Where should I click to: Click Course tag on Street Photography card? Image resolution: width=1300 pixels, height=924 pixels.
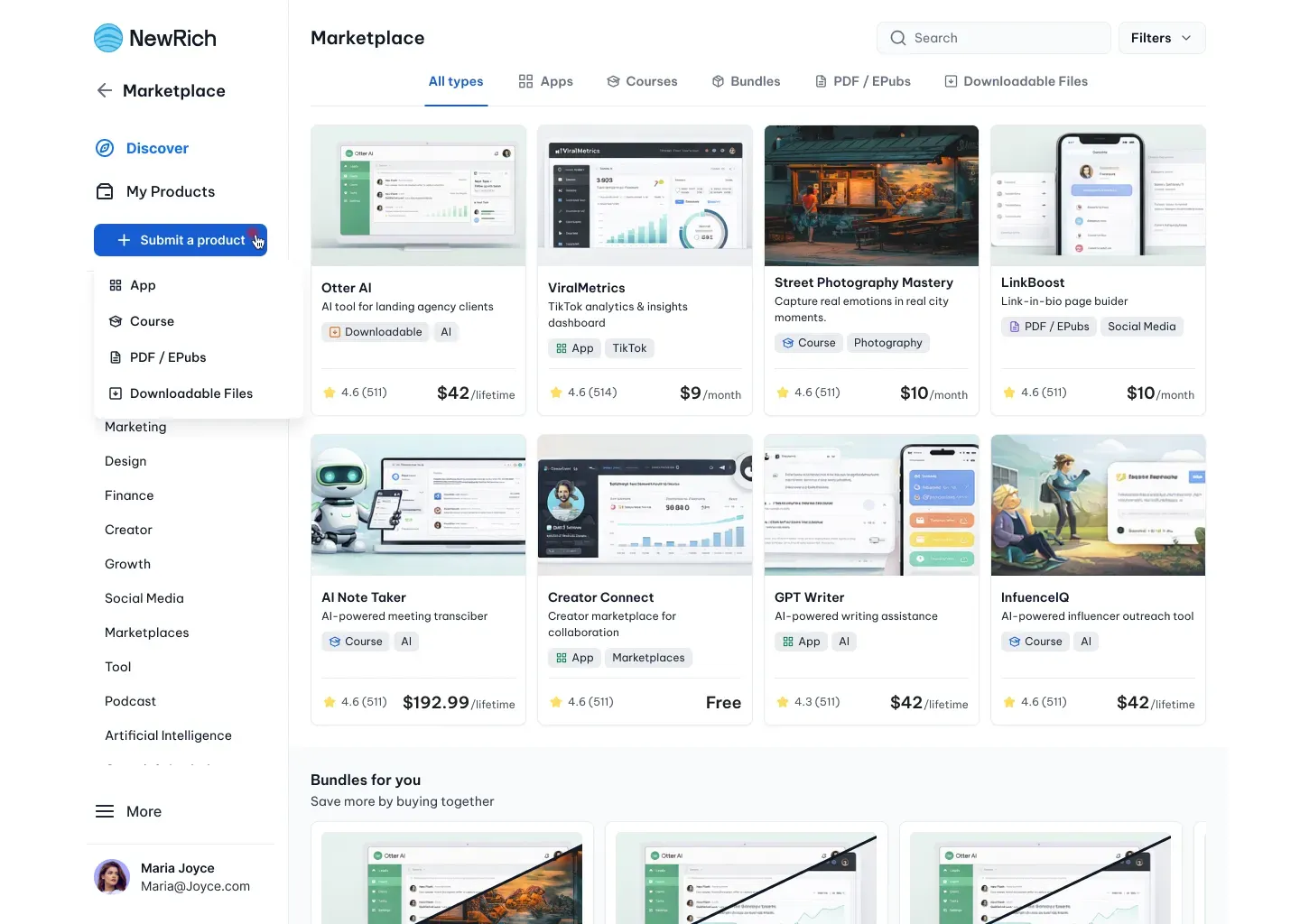809,343
